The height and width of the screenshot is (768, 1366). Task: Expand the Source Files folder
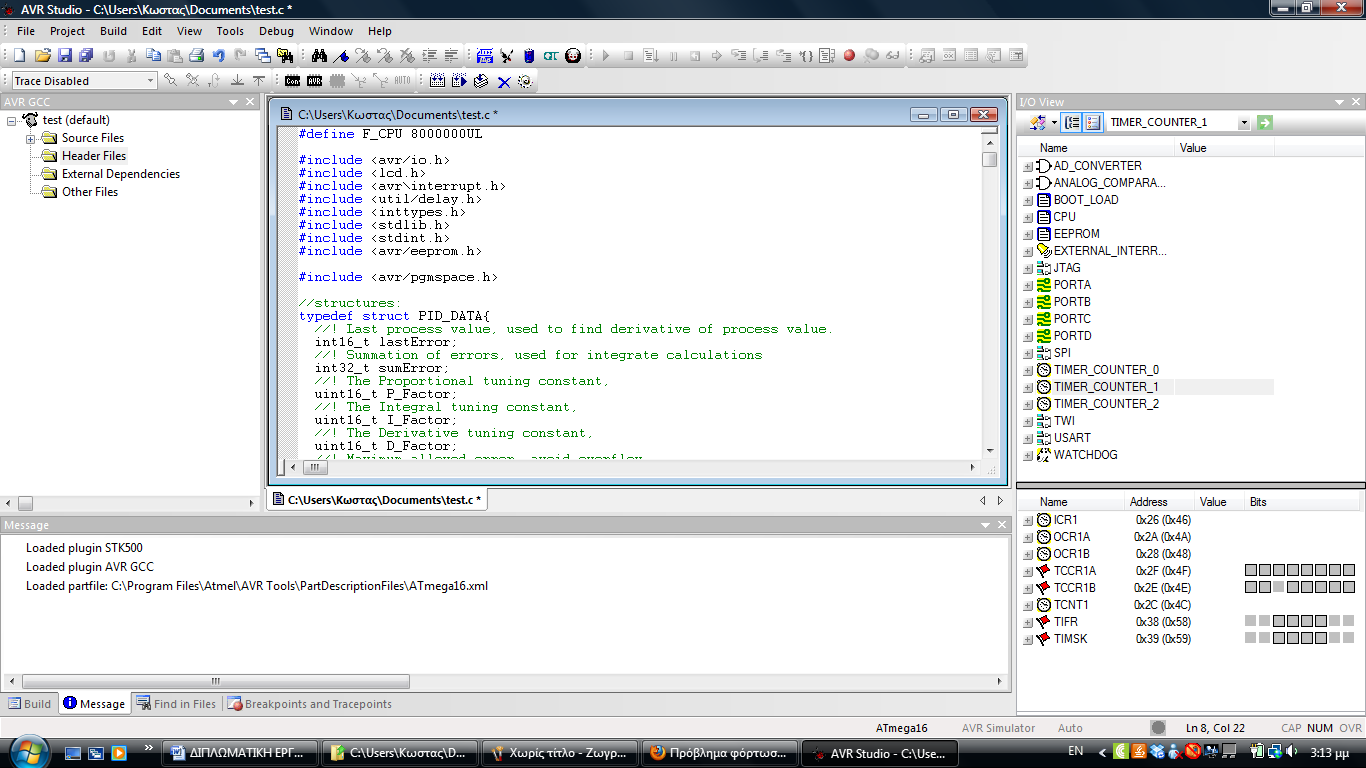(x=31, y=138)
